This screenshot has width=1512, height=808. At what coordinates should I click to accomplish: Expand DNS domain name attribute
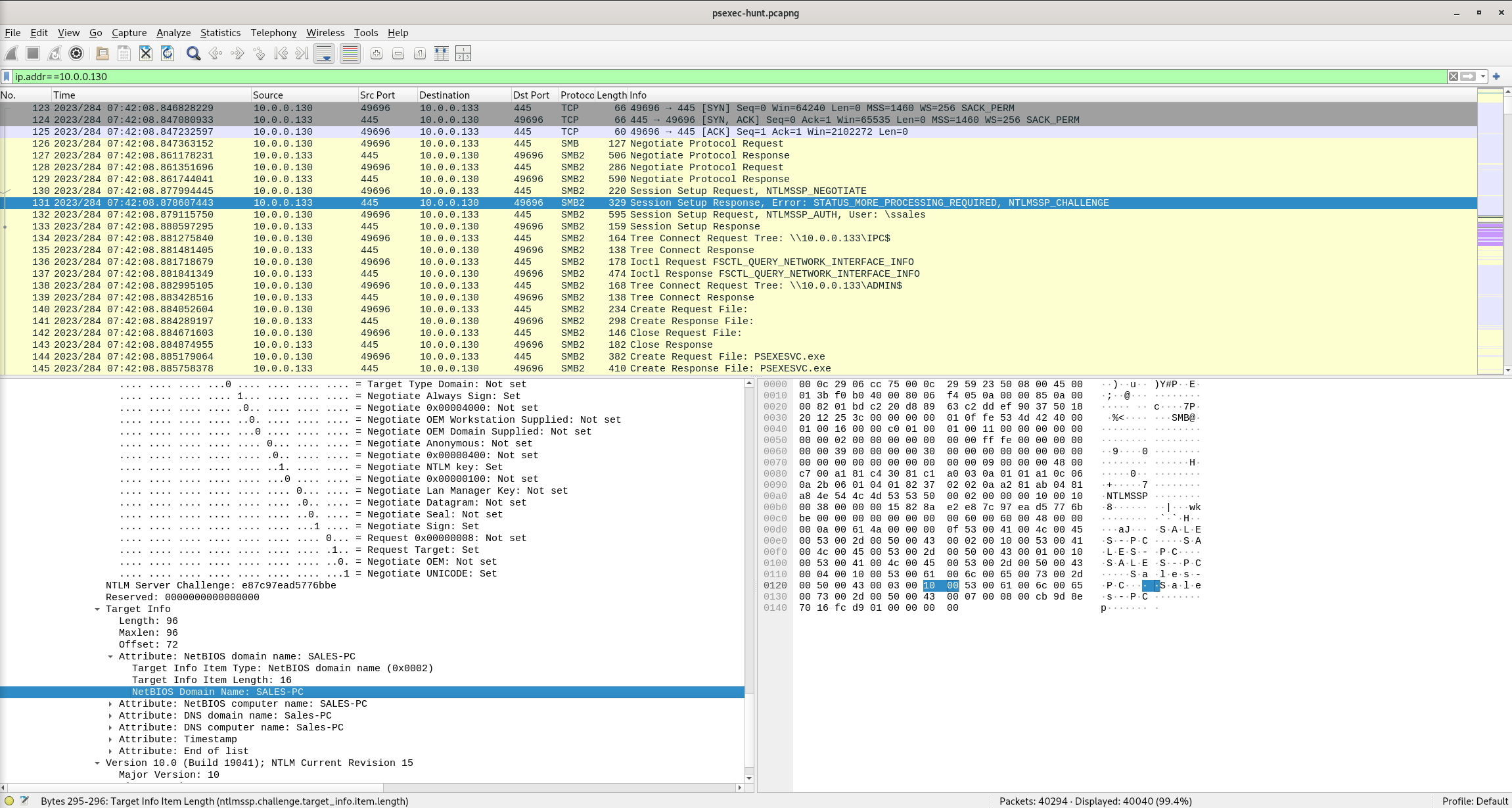pyautogui.click(x=110, y=716)
